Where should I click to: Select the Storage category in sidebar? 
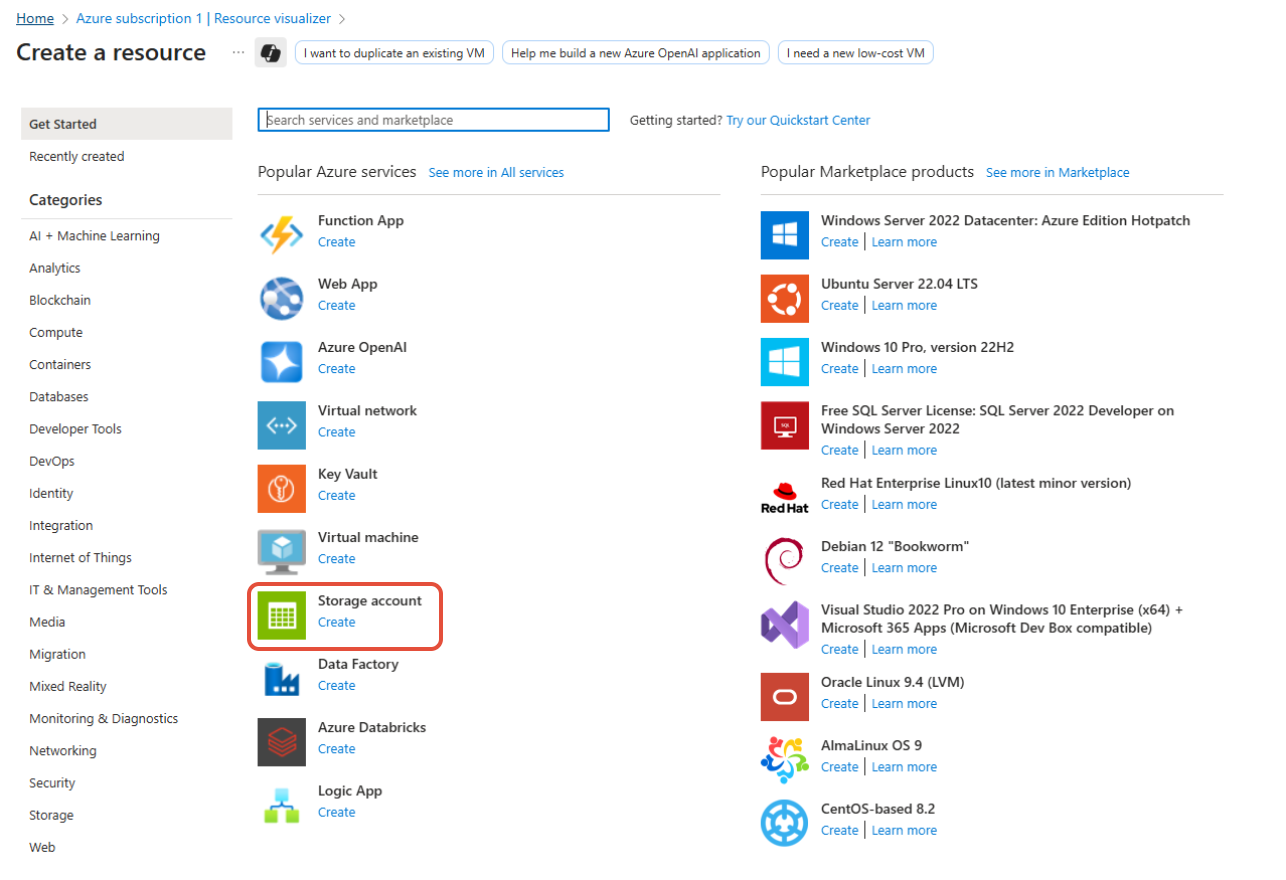coord(51,815)
